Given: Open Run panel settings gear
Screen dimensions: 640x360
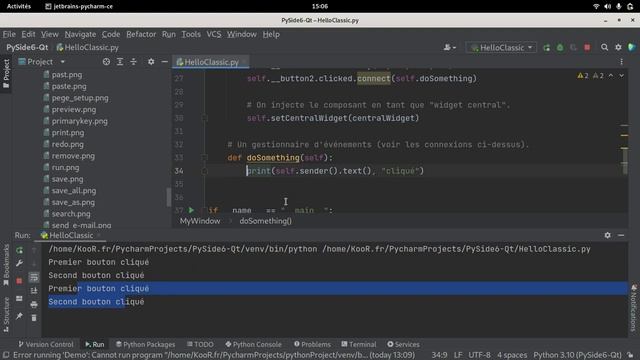Looking at the screenshot, I should (x=607, y=235).
